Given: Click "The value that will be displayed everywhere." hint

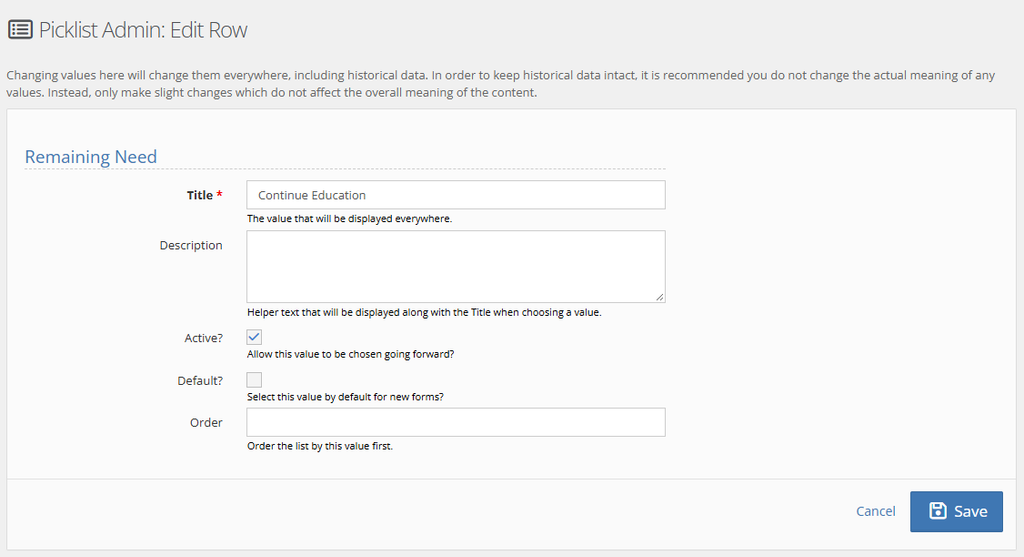Looking at the screenshot, I should [349, 219].
